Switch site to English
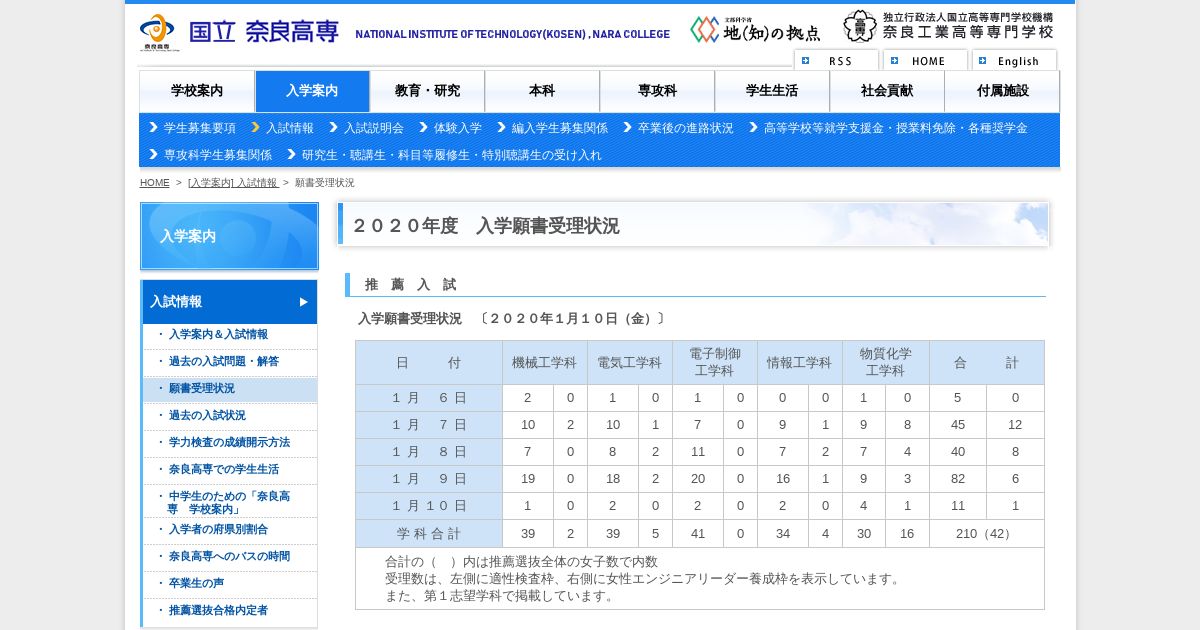The image size is (1200, 630). [x=1014, y=60]
